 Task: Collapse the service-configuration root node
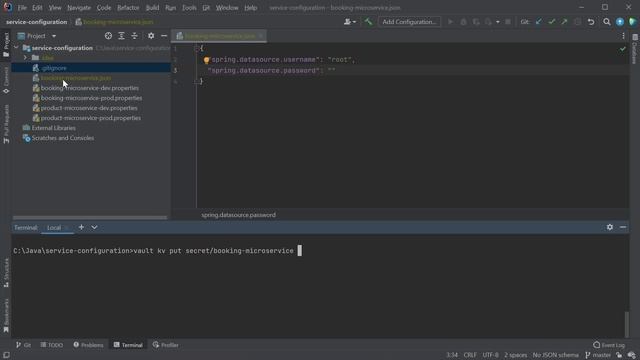[x=16, y=48]
